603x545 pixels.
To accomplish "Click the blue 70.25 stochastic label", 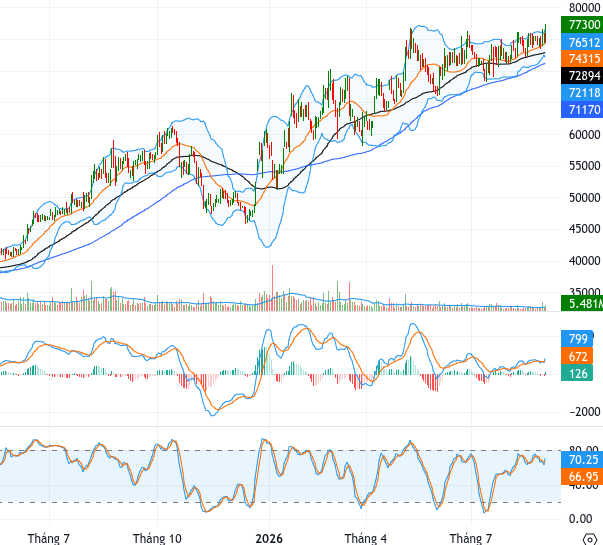I will coord(582,460).
